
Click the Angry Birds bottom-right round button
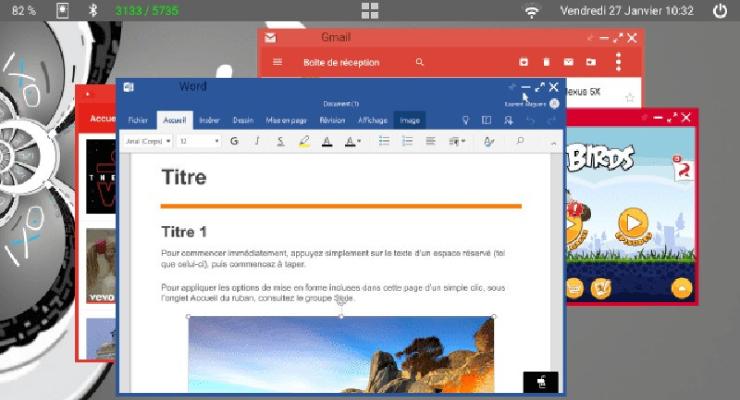tap(681, 288)
